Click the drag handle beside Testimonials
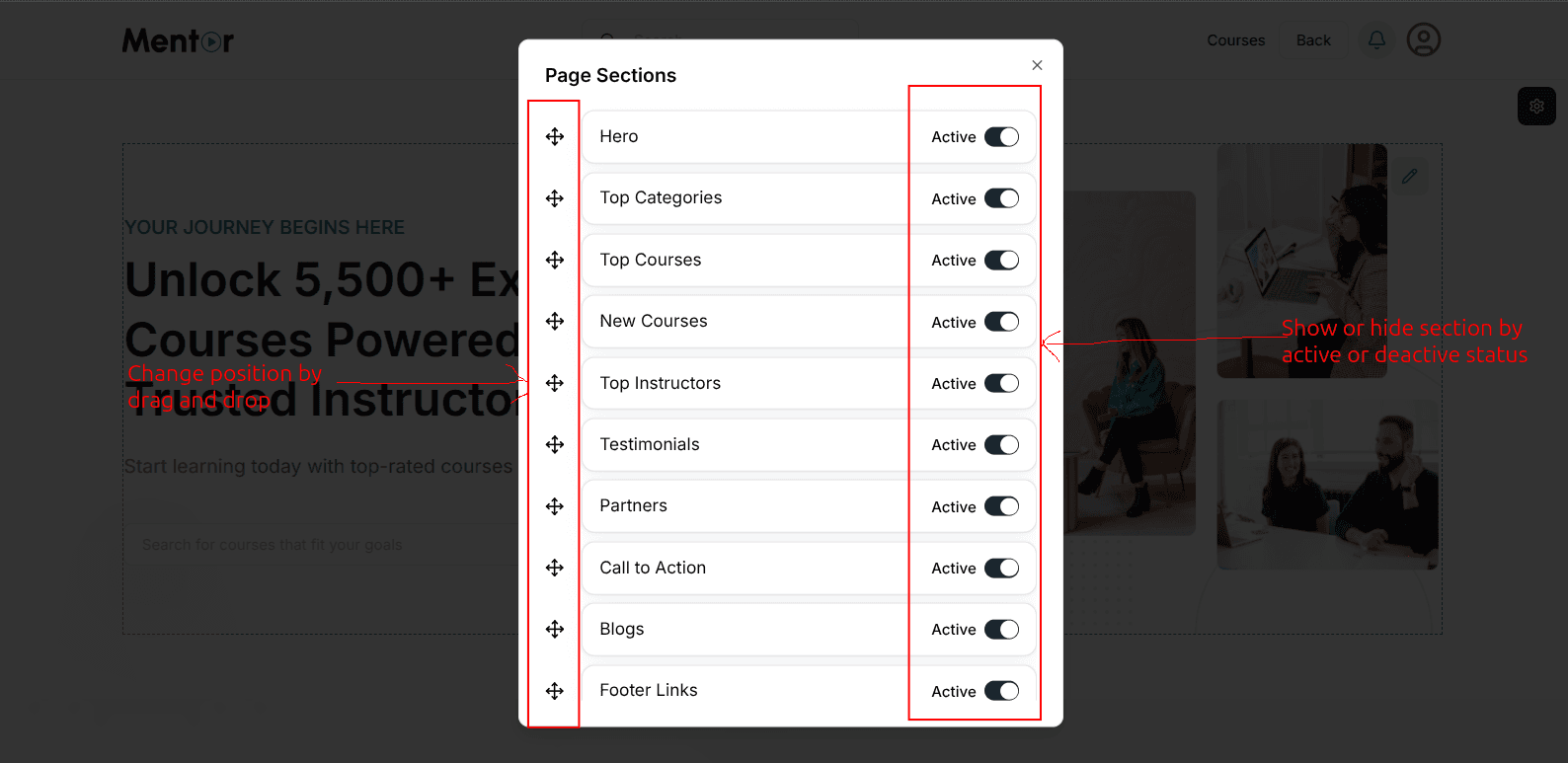This screenshot has width=1568, height=763. [x=554, y=444]
